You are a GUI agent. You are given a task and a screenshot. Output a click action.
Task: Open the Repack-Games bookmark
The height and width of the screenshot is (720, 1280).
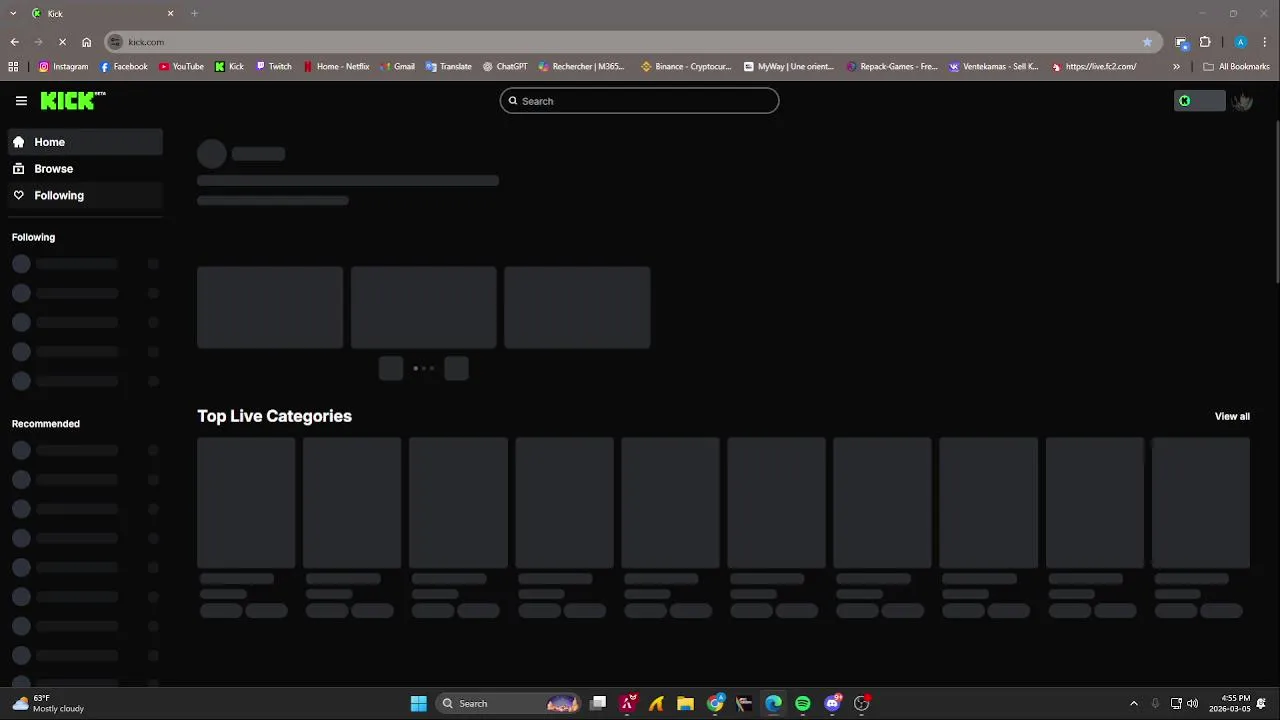[892, 67]
